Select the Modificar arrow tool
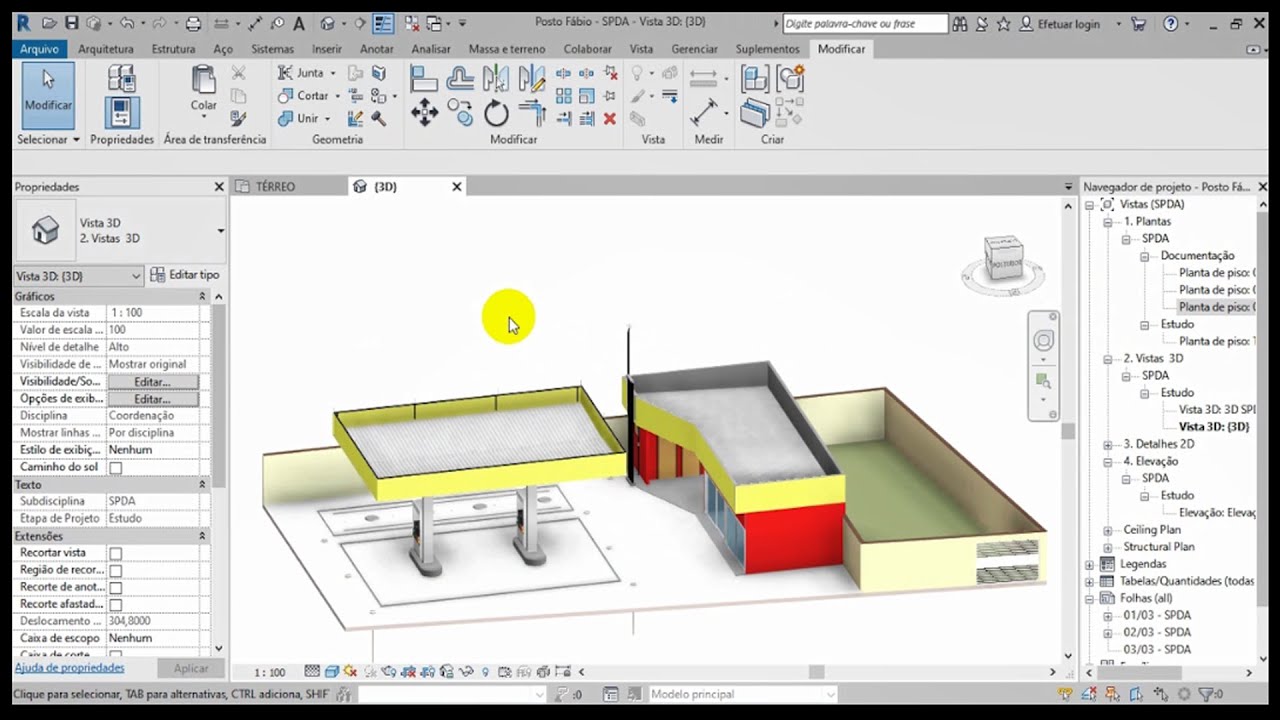Viewport: 1280px width, 720px height. pyautogui.click(x=48, y=95)
